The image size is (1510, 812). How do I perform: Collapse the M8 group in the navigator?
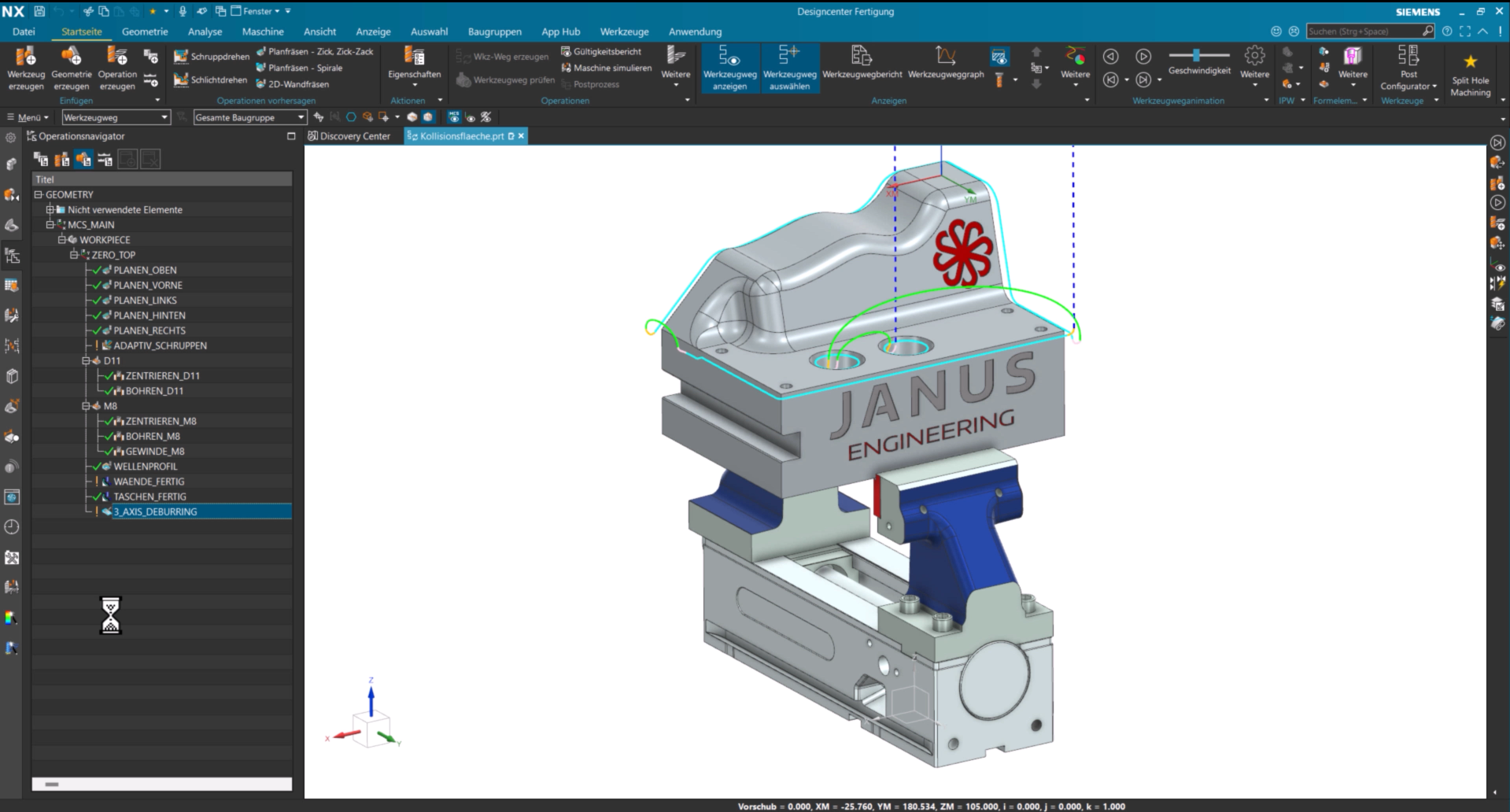[87, 406]
